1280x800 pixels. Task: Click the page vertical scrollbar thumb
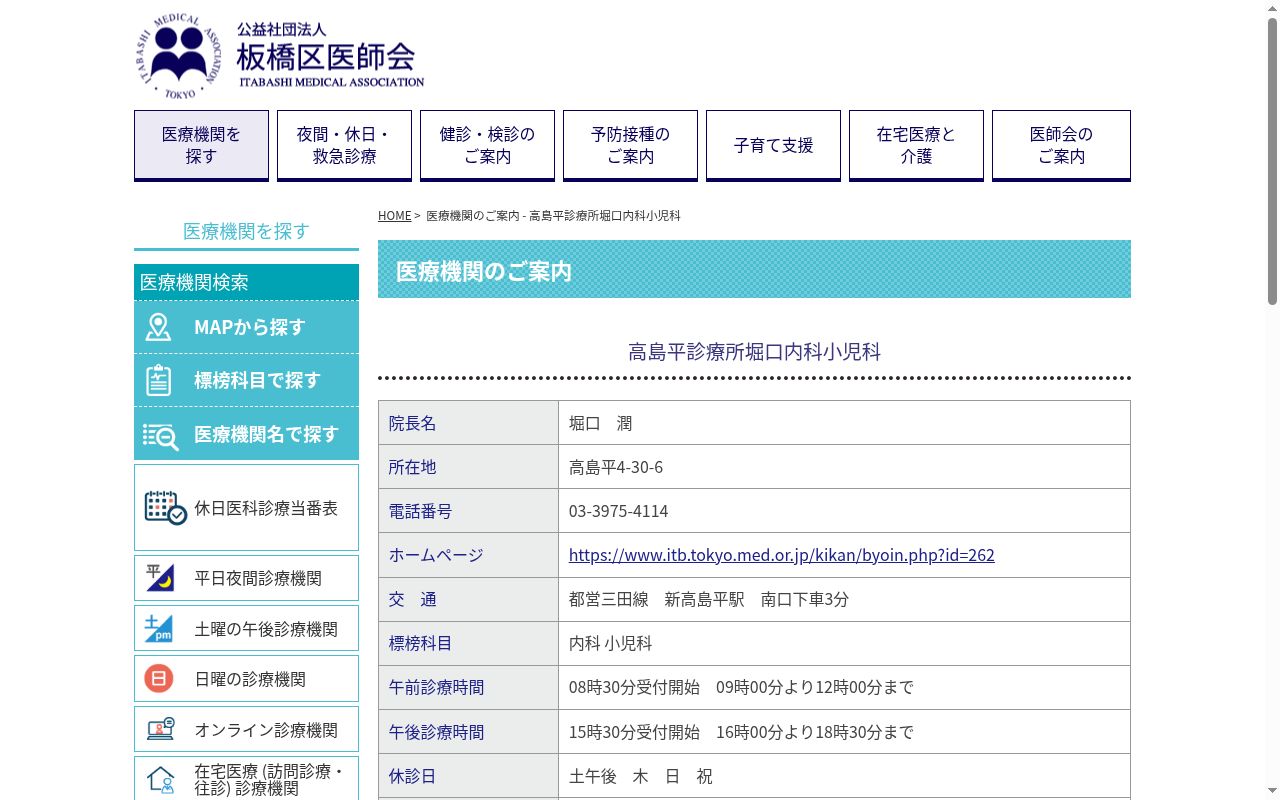1272,160
